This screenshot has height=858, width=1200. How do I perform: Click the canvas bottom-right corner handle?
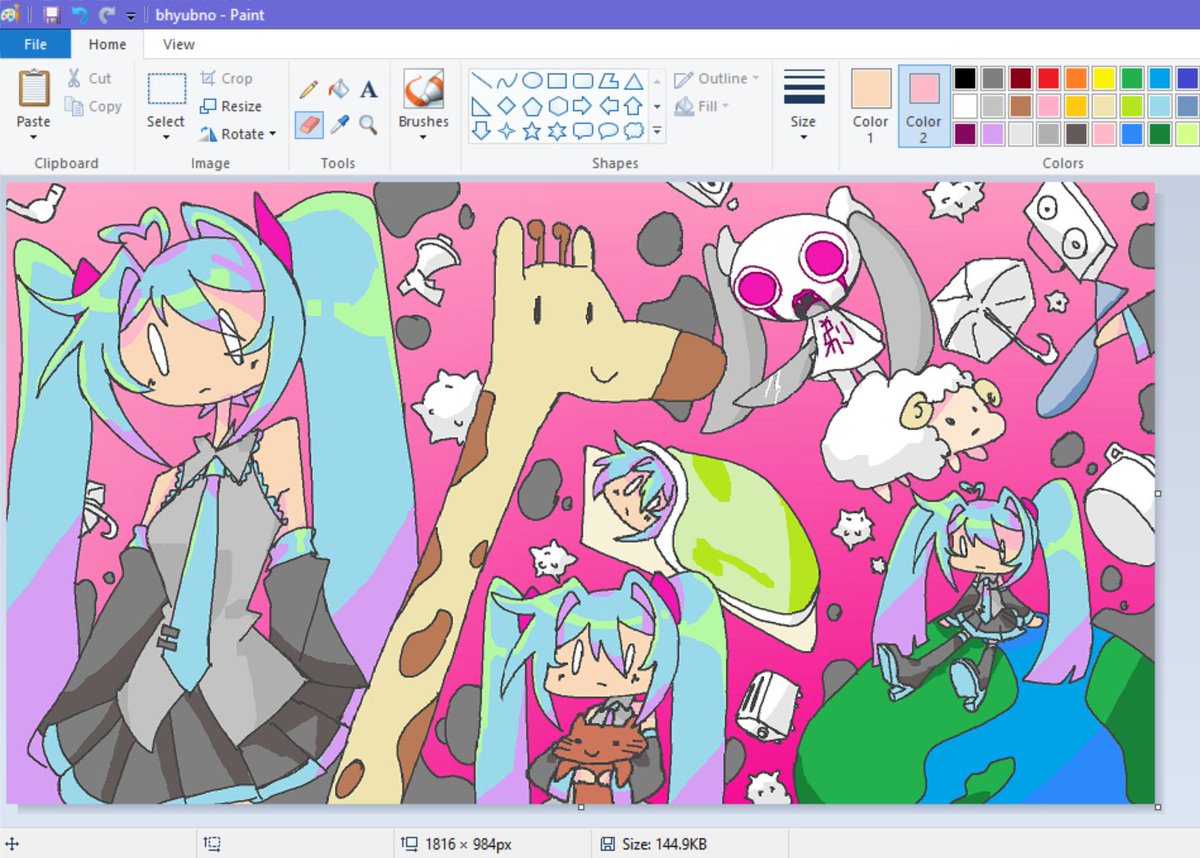coord(1158,807)
